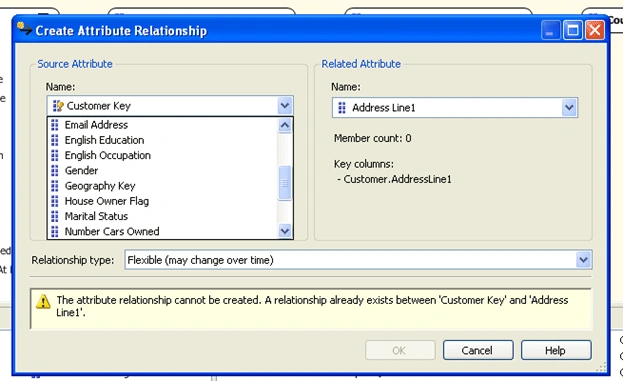623x381 pixels.
Task: Expand the Relationship type dropdown arrow
Action: coord(583,260)
